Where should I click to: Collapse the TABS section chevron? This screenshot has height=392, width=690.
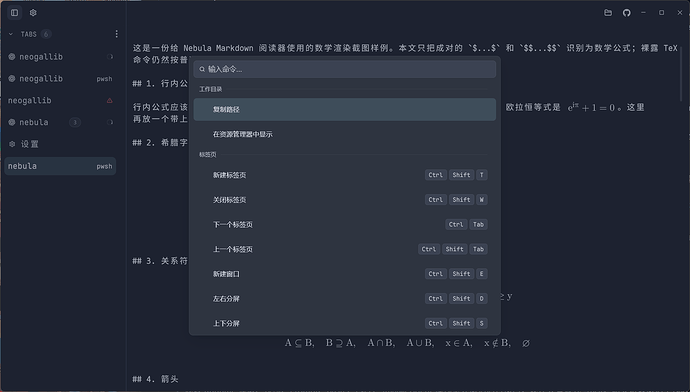click(11, 34)
